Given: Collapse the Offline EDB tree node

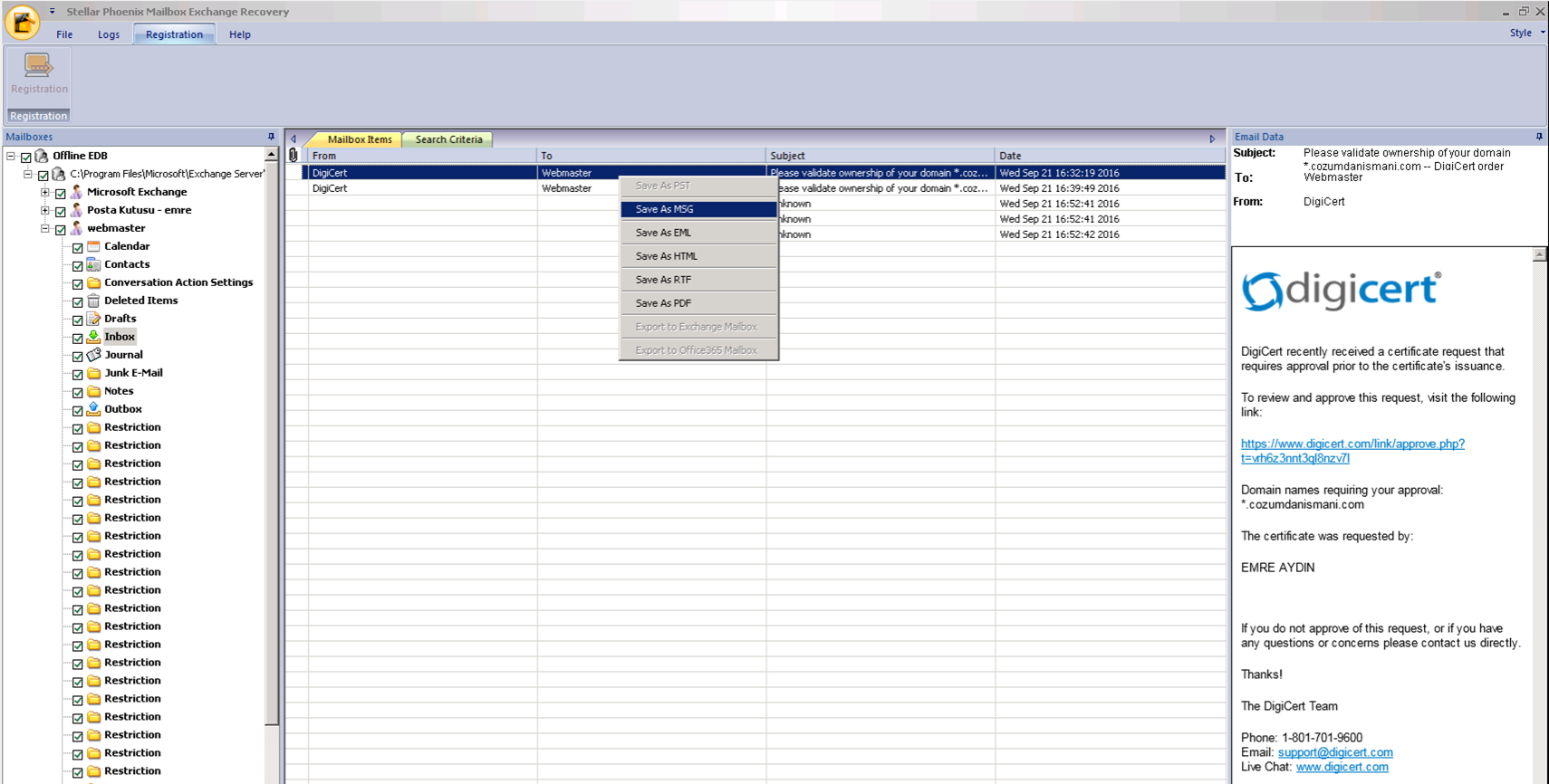Looking at the screenshot, I should pos(11,156).
